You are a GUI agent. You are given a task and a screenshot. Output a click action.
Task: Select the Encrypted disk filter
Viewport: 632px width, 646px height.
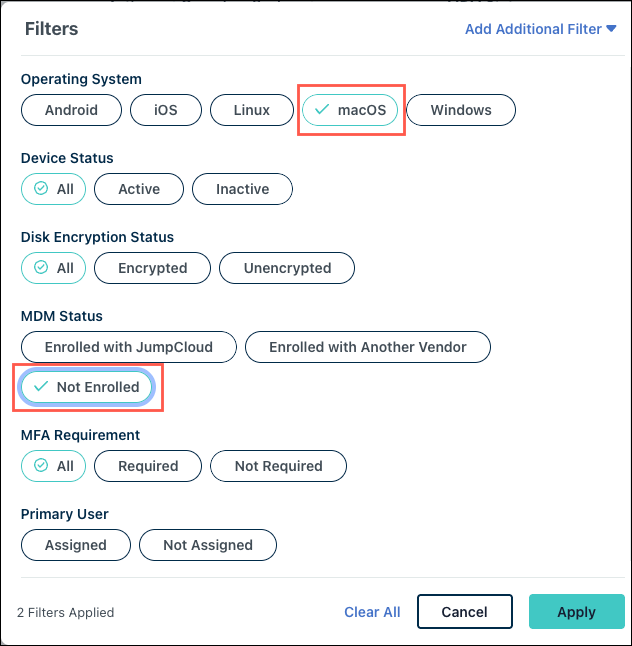tap(152, 268)
